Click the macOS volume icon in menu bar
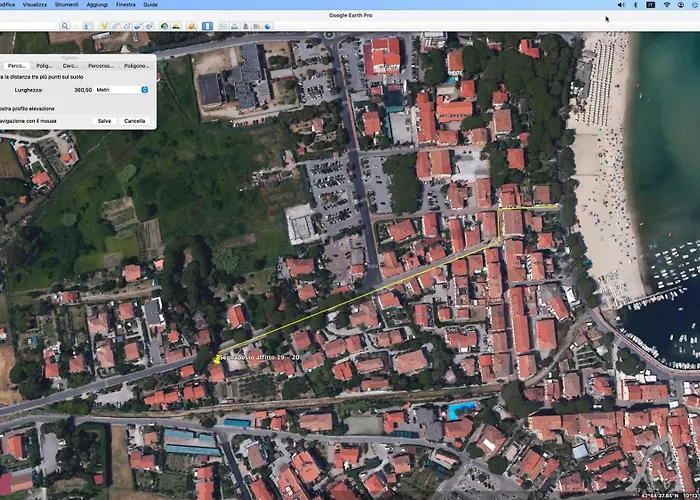The width and height of the screenshot is (700, 500). click(x=621, y=5)
